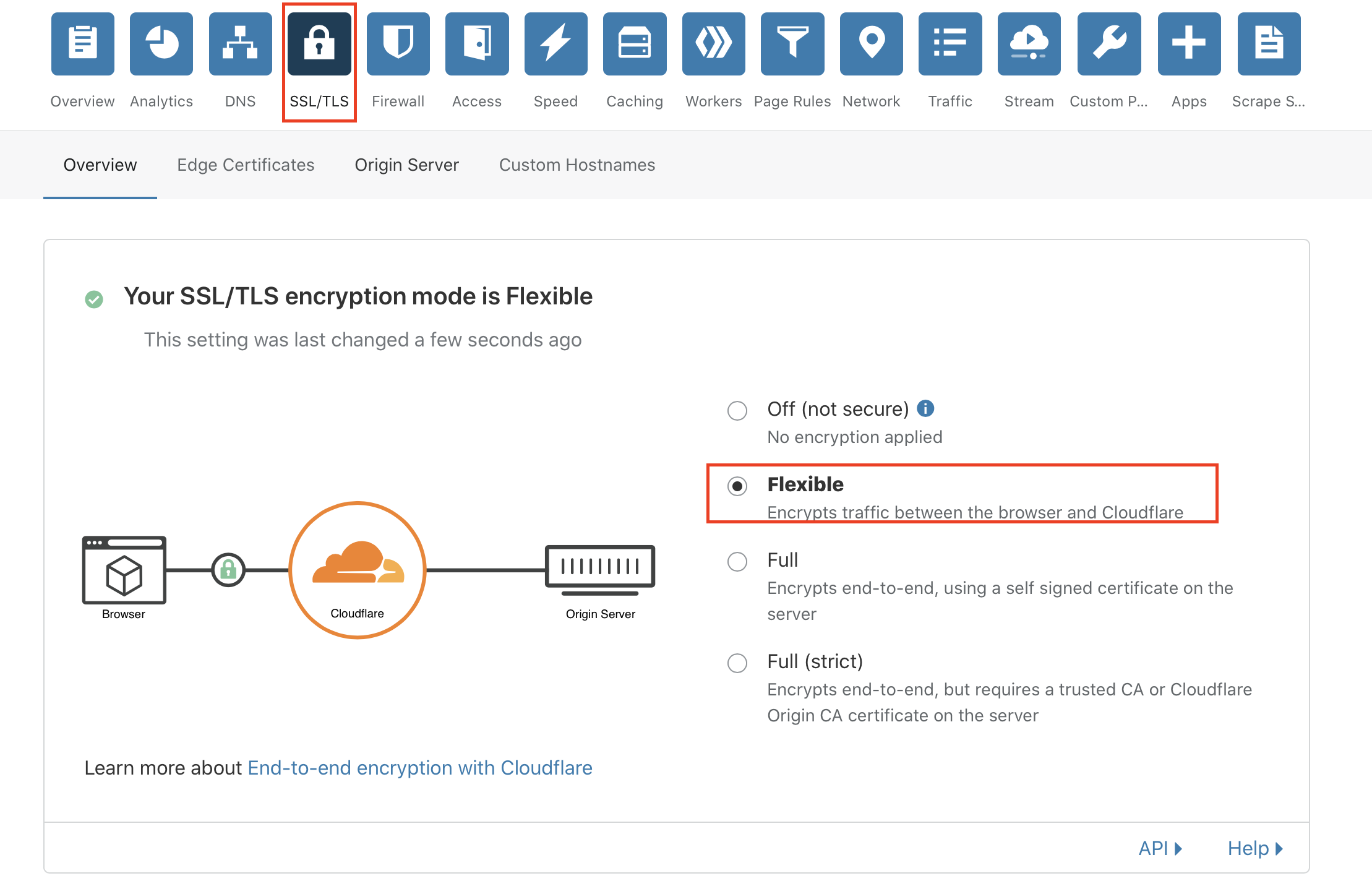The height and width of the screenshot is (881, 1372).
Task: Open the Apps plus icon
Action: (1189, 44)
